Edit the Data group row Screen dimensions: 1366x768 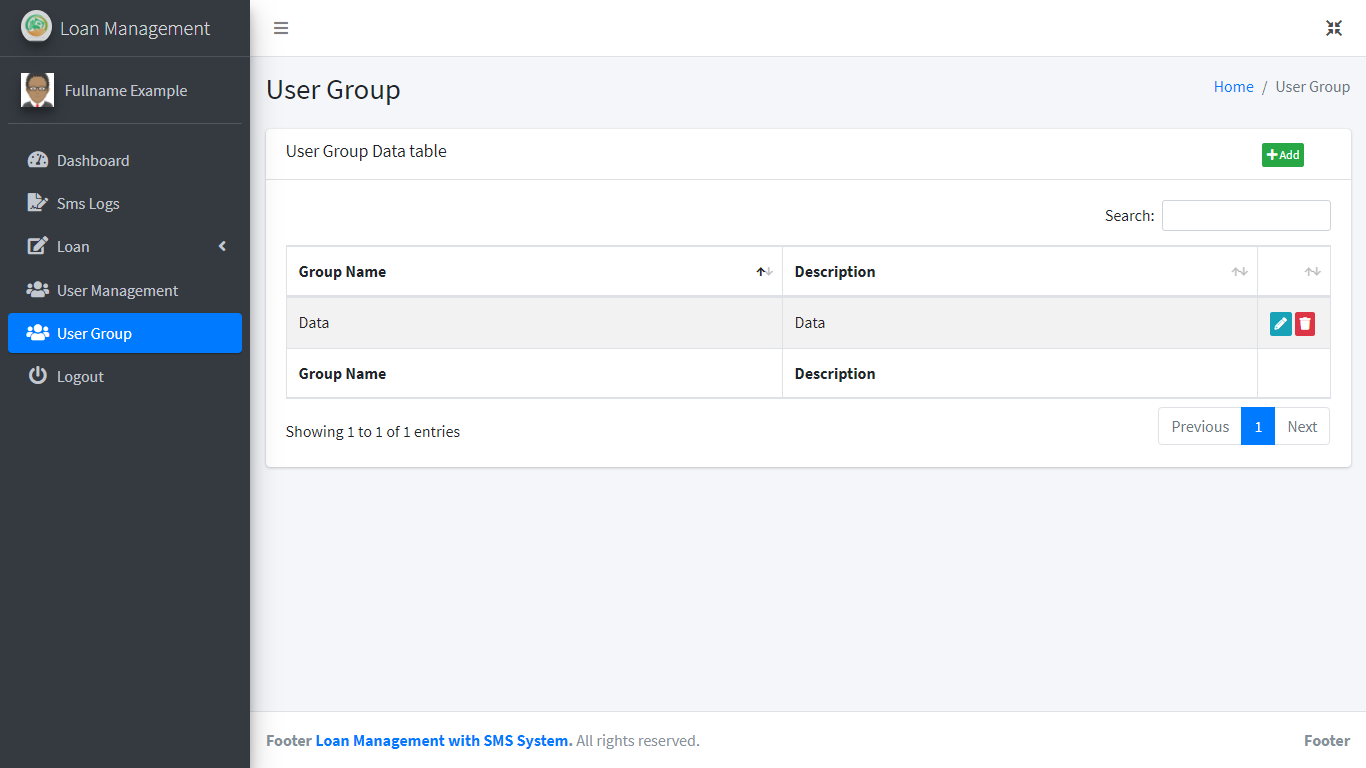(1281, 323)
